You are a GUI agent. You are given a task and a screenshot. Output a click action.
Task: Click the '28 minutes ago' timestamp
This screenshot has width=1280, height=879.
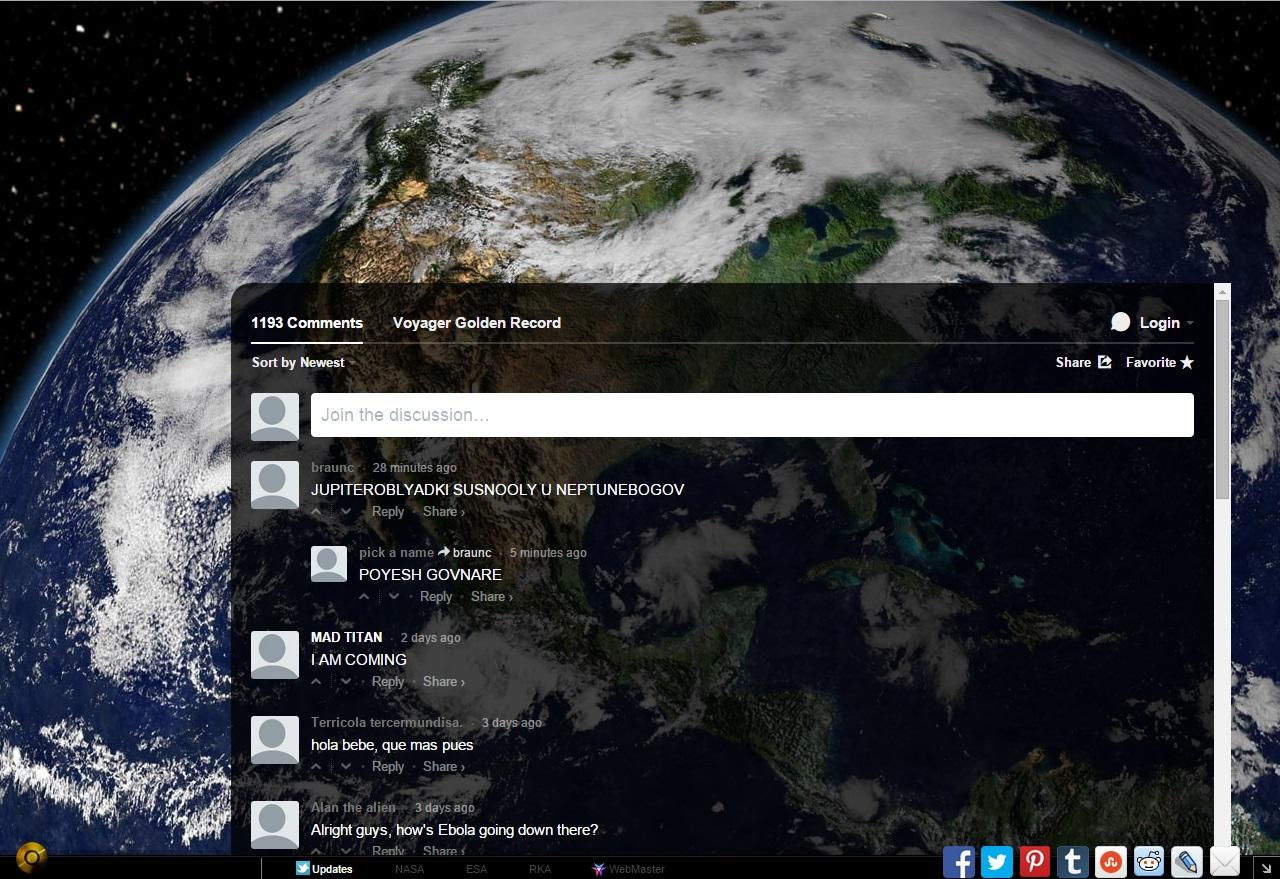tap(415, 467)
